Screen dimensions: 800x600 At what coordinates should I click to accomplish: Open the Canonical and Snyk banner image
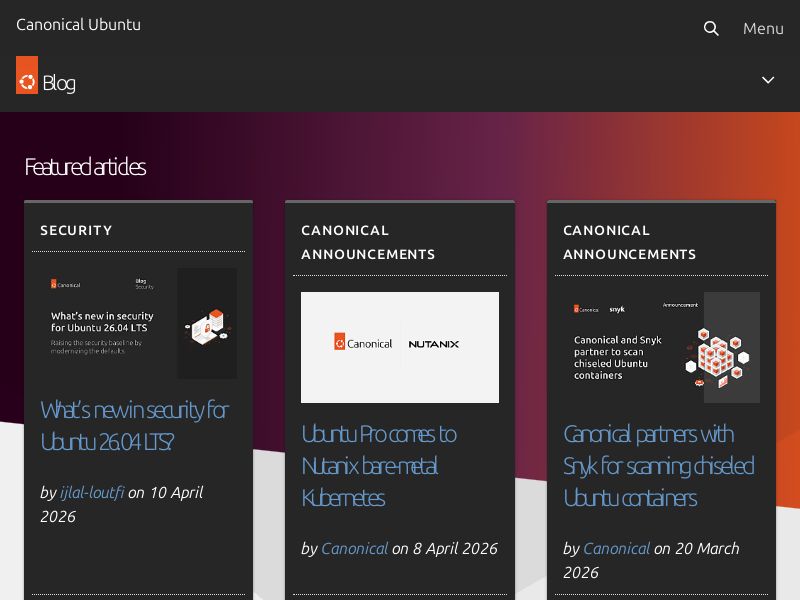pos(661,347)
